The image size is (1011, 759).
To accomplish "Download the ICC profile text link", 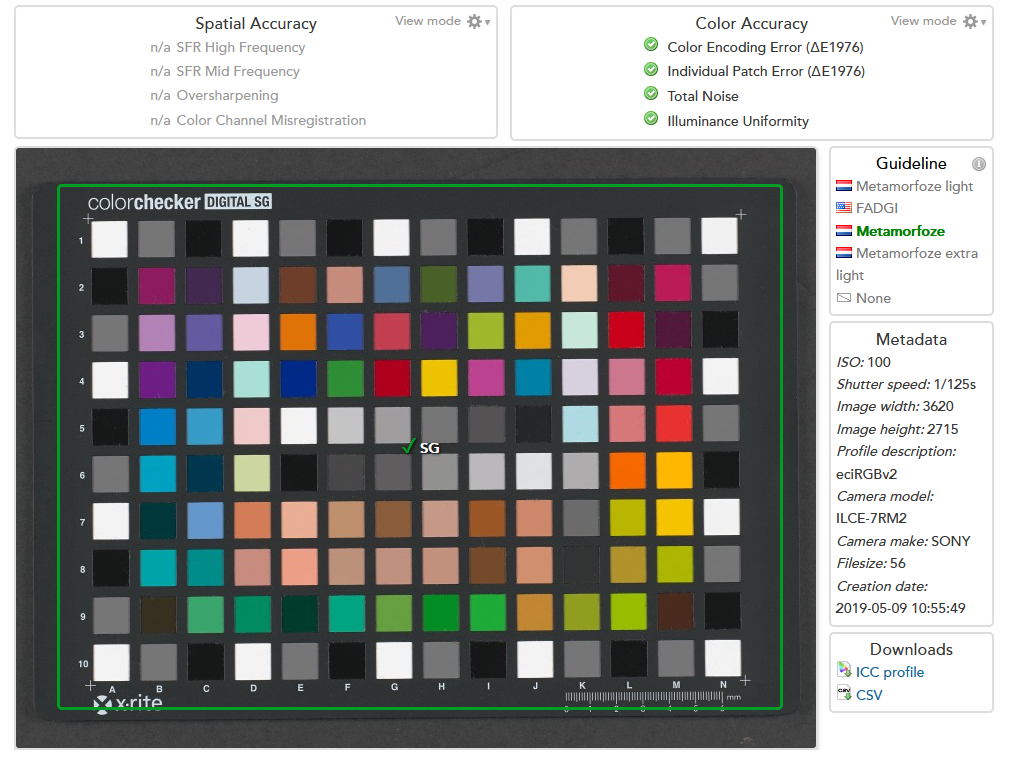I will tap(889, 672).
